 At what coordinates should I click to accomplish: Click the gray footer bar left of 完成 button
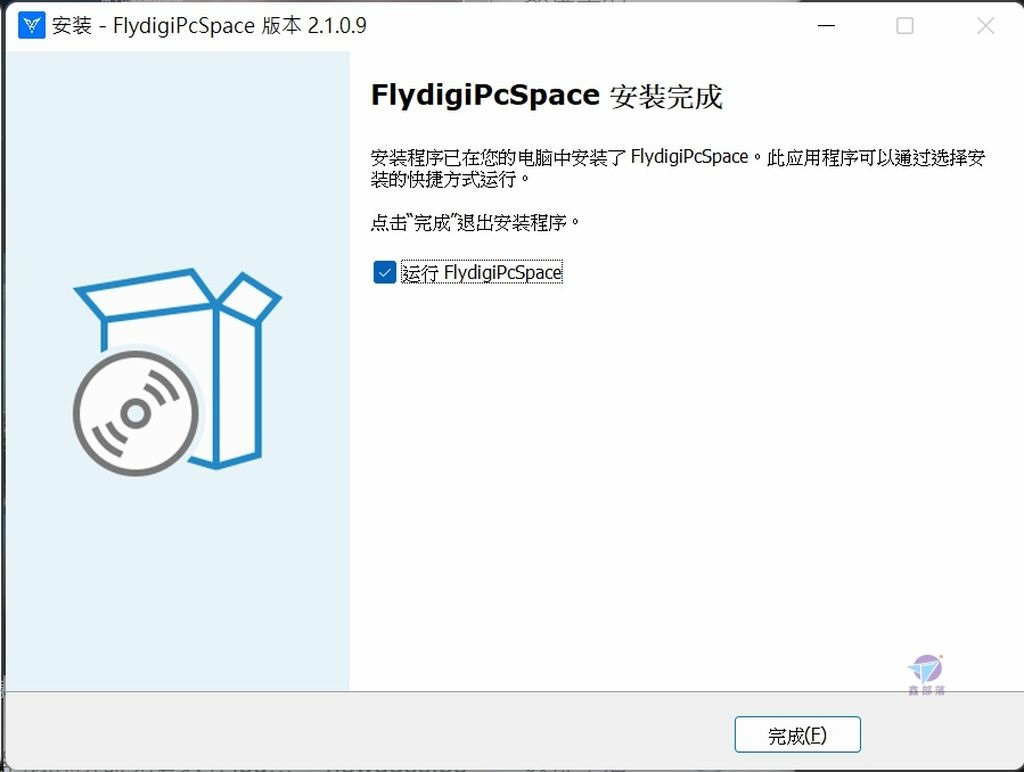366,732
